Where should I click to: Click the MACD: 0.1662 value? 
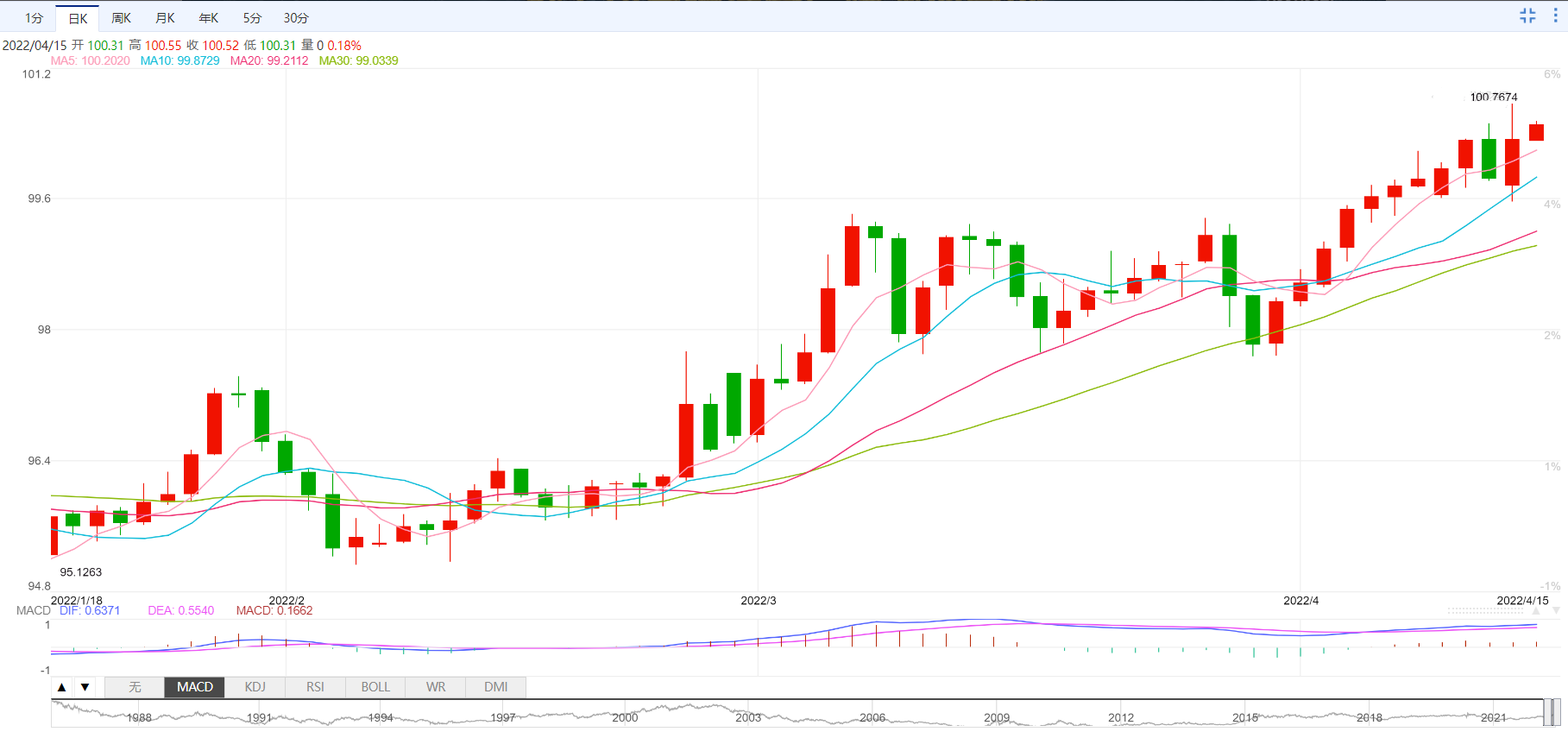[274, 610]
